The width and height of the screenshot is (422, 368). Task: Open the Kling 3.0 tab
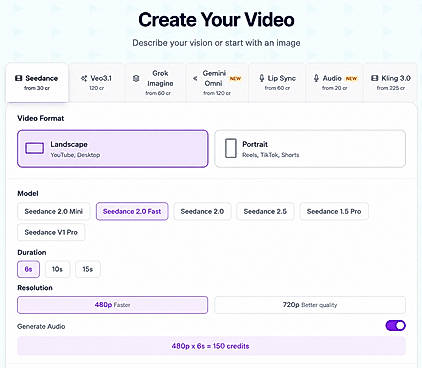390,82
